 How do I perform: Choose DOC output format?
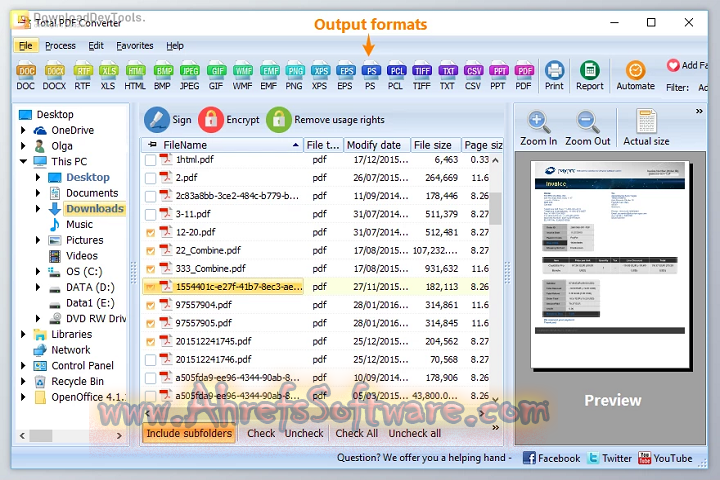[26, 75]
